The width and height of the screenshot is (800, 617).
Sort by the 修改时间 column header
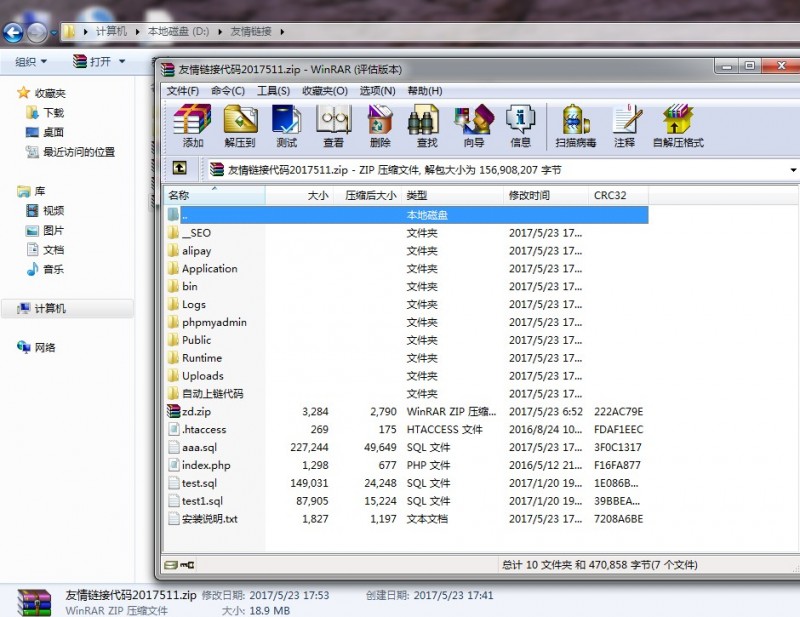(529, 196)
